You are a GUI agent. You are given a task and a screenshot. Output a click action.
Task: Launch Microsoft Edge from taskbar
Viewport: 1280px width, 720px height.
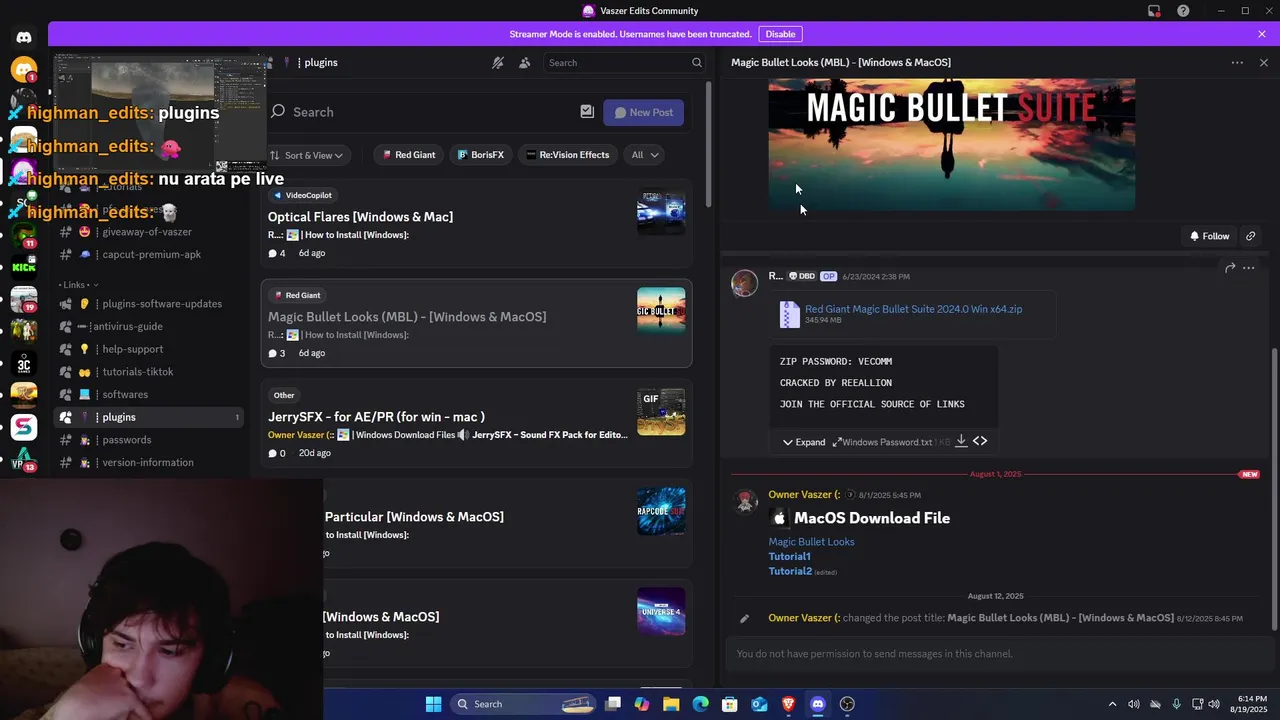pyautogui.click(x=700, y=704)
